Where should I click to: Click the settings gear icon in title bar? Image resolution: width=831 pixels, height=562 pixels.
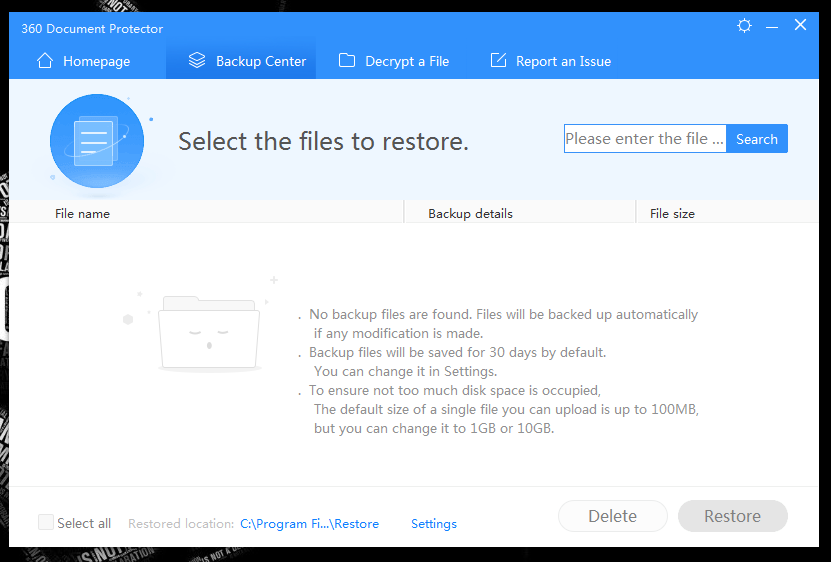[x=744, y=25]
